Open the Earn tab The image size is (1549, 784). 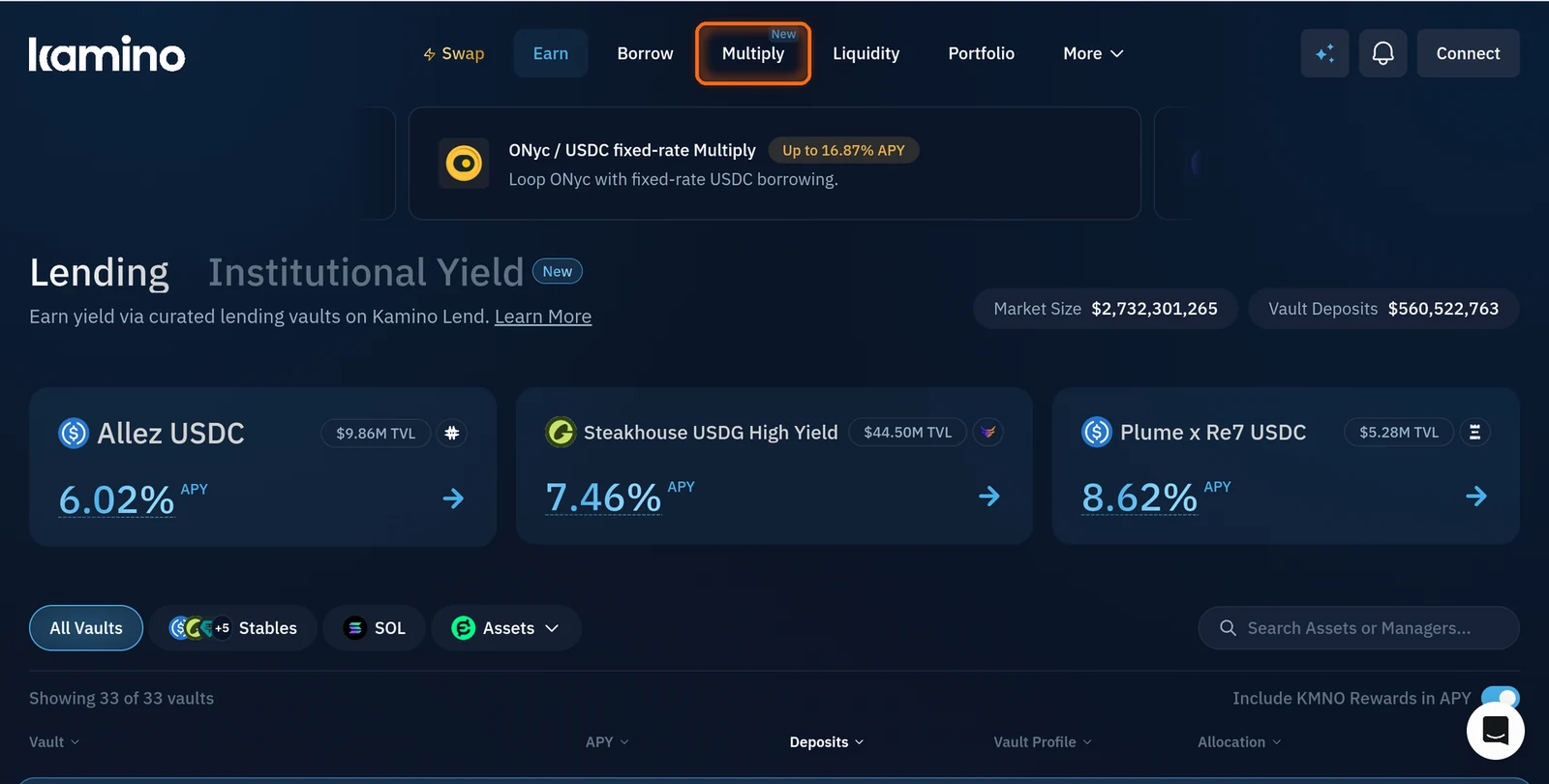tap(551, 53)
